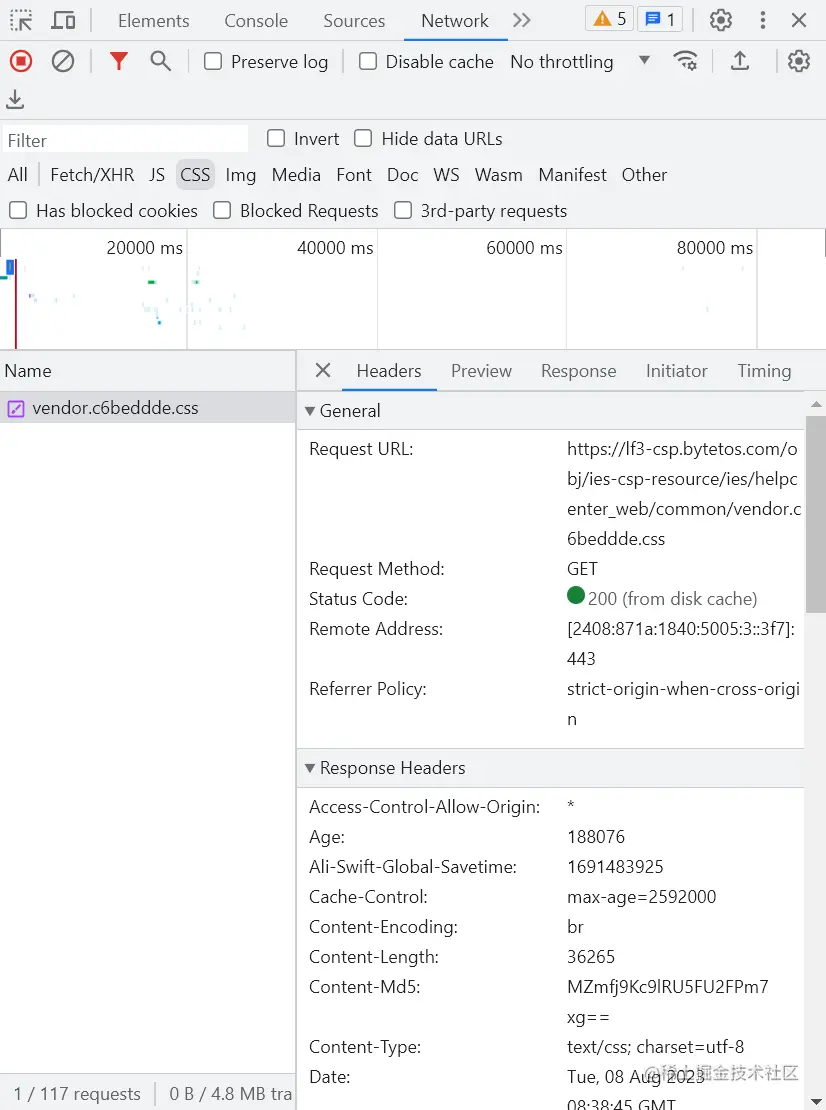Click the Request URL value text
Screen dimensions: 826x1110
(x=684, y=494)
